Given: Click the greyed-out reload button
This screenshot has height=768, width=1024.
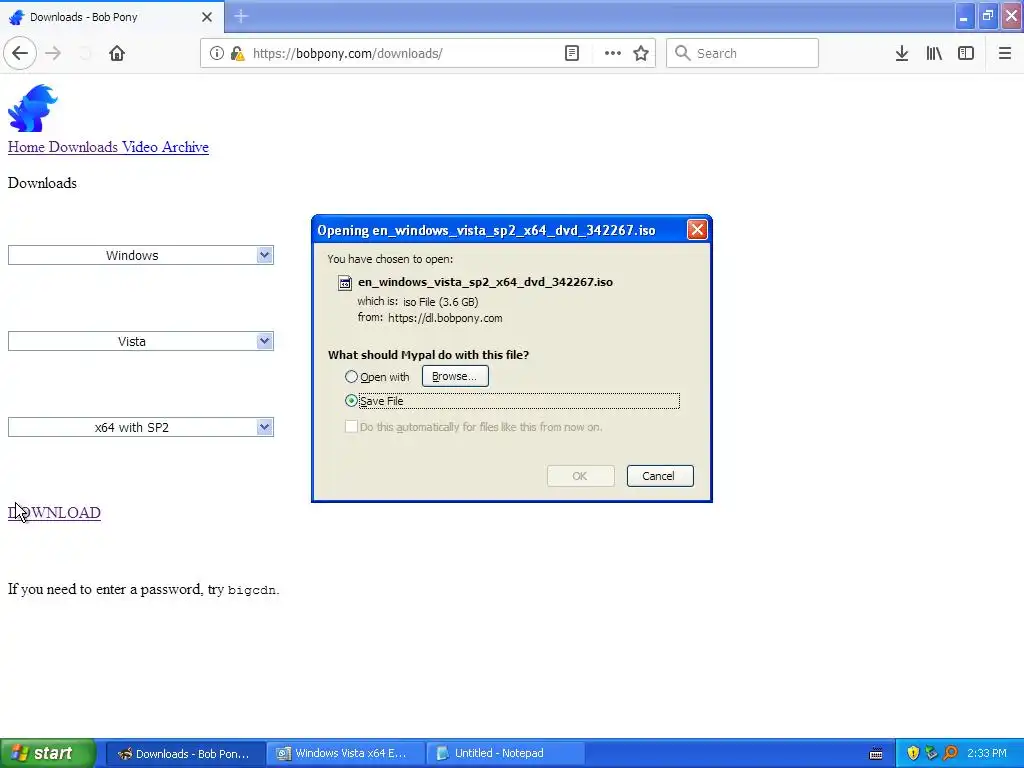Looking at the screenshot, I should pos(85,53).
